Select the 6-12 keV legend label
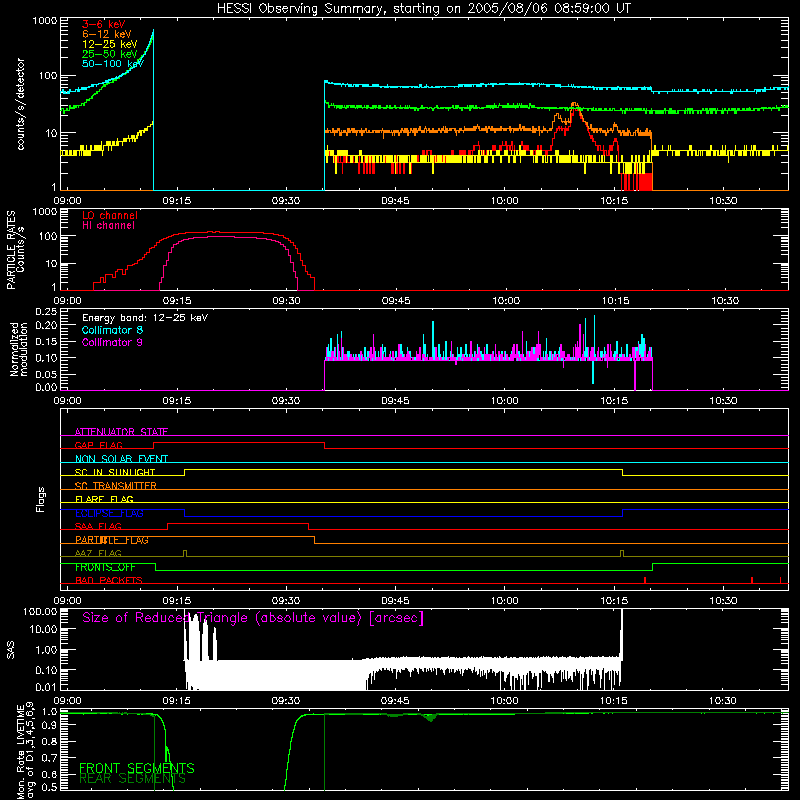The width and height of the screenshot is (800, 800). point(106,34)
